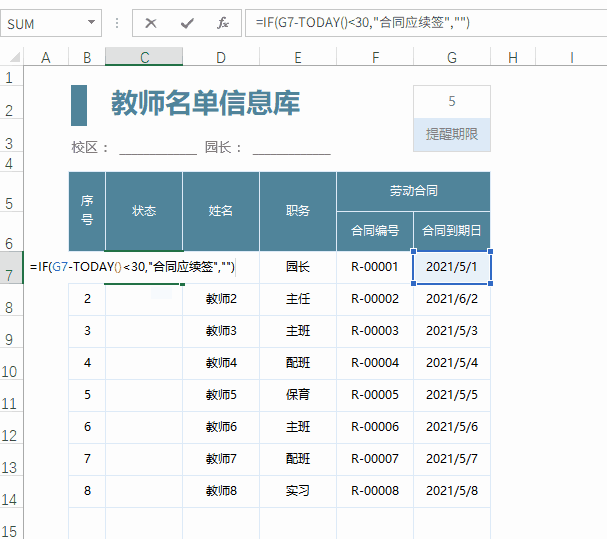Viewport: 607px width, 539px height.
Task: Click the reminder value cell showing 5
Action: click(x=452, y=101)
